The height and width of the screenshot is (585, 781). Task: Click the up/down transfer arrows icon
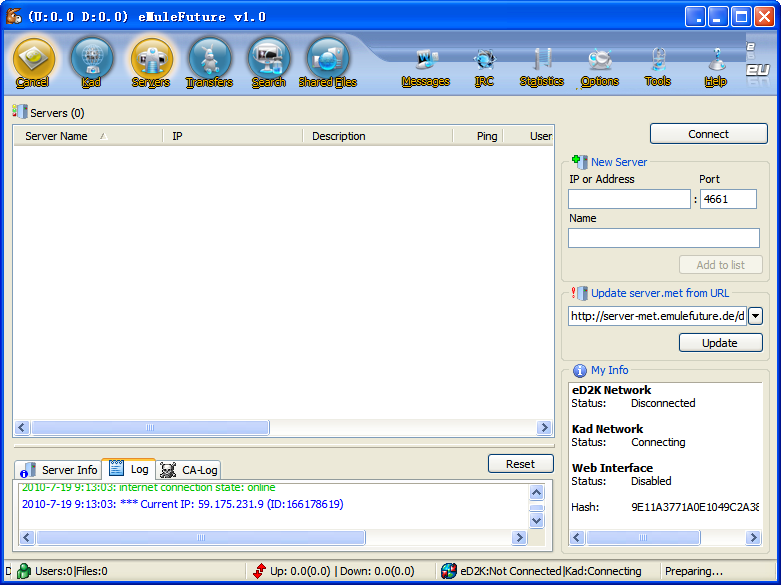(x=259, y=571)
